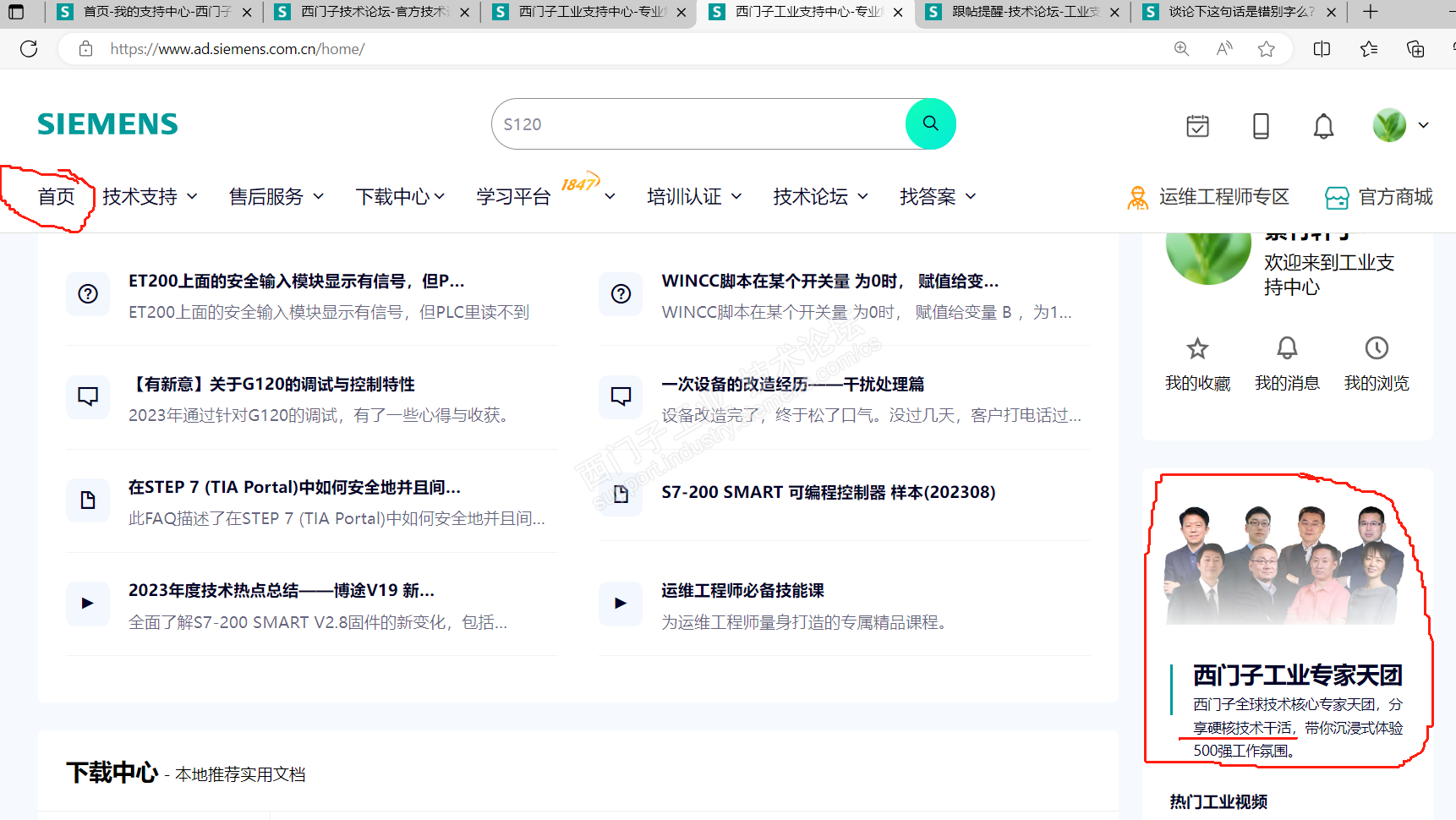The height and width of the screenshot is (820, 1456).
Task: Click the green leaf user avatar
Action: [1389, 125]
